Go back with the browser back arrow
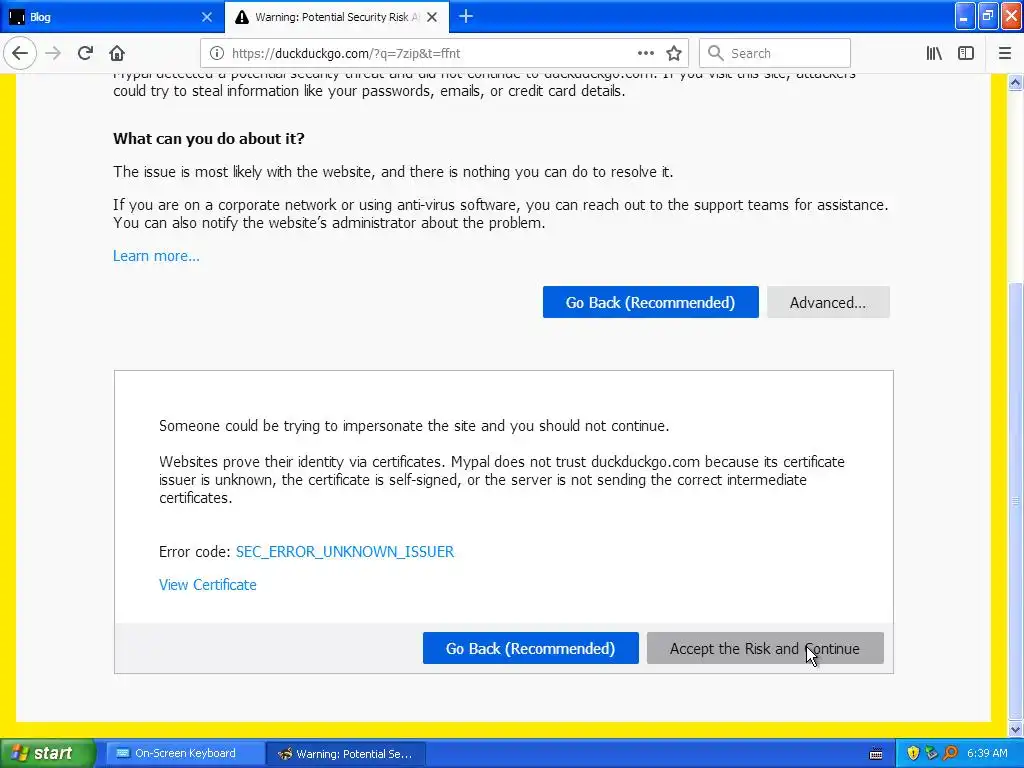This screenshot has width=1024, height=768. [x=20, y=53]
